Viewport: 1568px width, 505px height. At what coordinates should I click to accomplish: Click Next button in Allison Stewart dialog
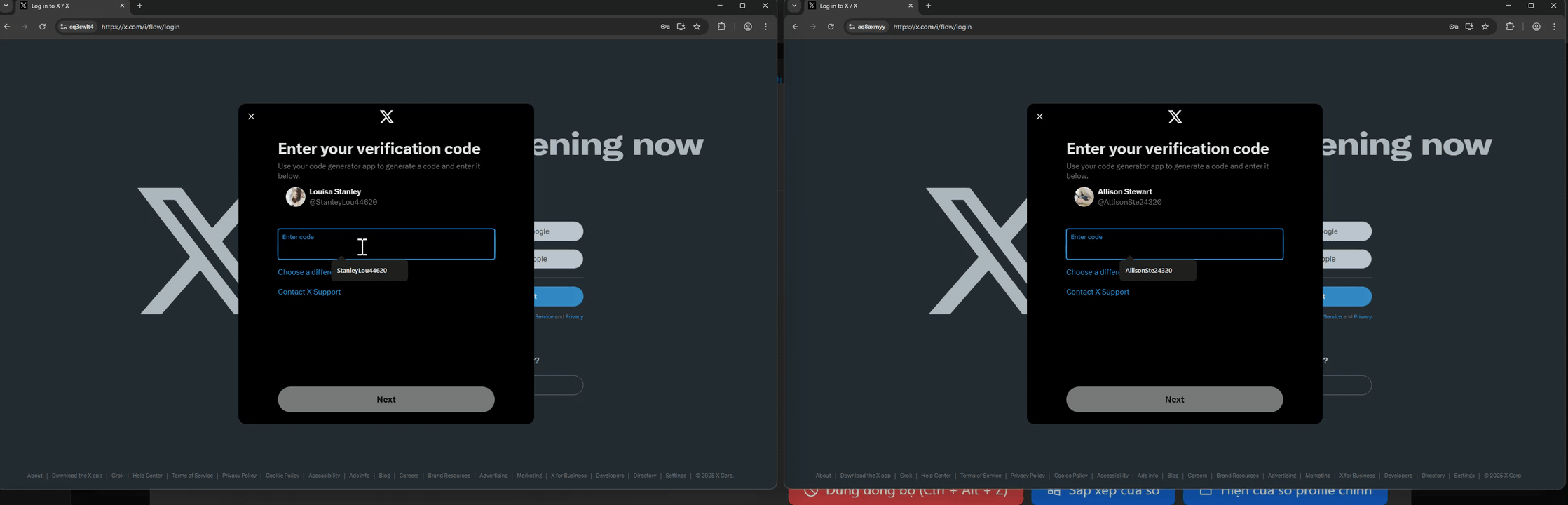(1175, 400)
